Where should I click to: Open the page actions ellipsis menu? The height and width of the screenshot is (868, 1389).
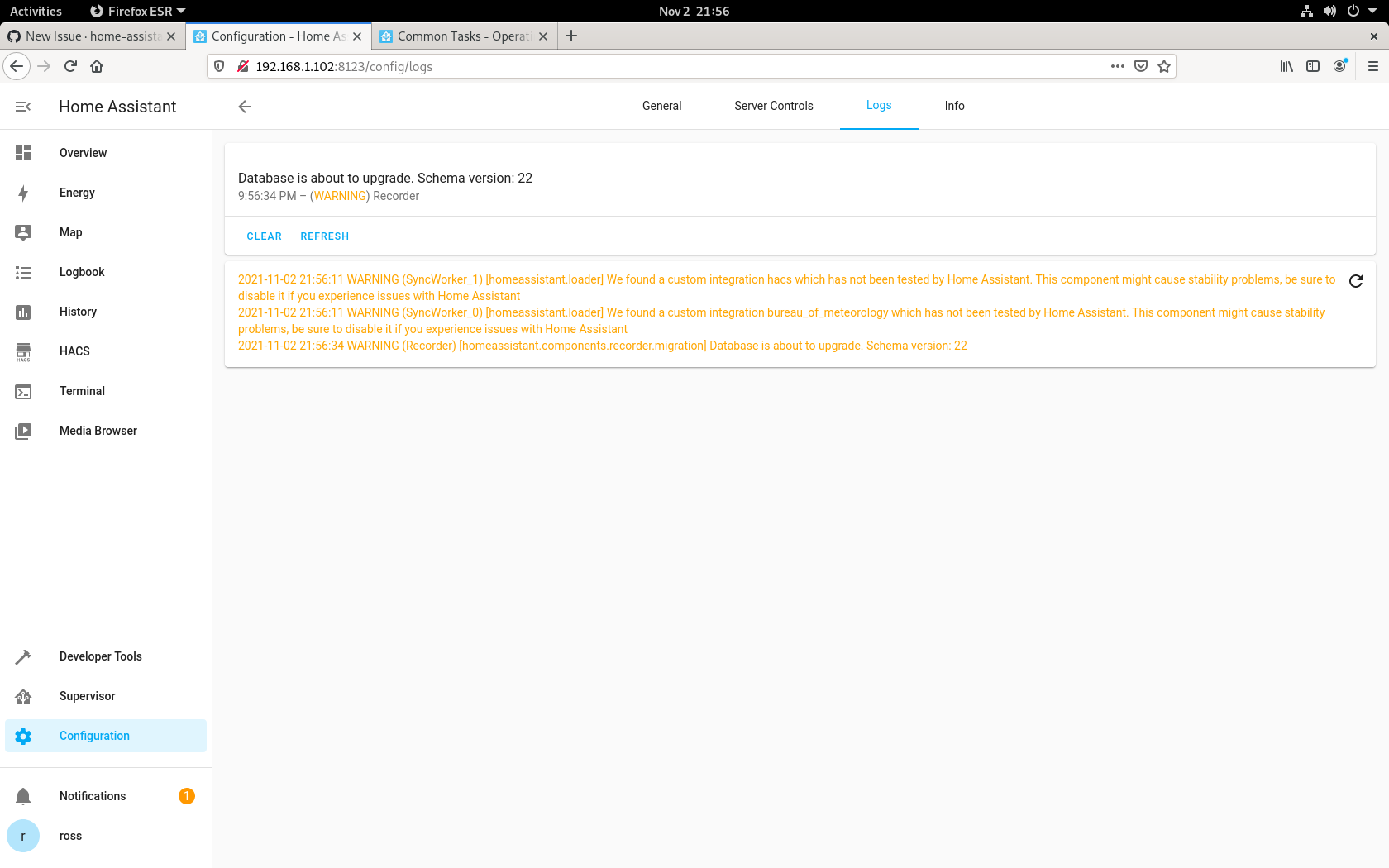[1117, 66]
